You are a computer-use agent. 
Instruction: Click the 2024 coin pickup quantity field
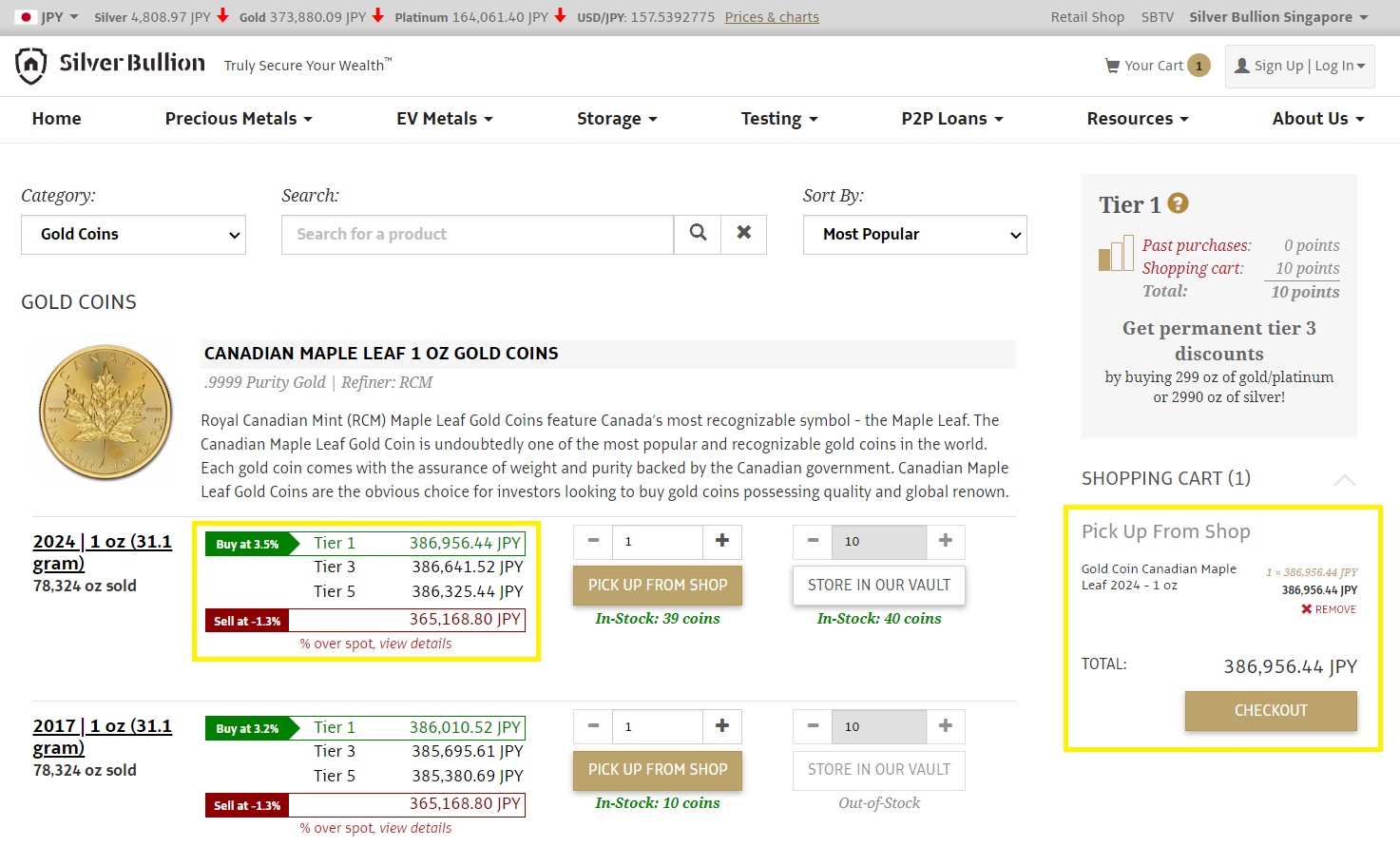click(x=658, y=541)
